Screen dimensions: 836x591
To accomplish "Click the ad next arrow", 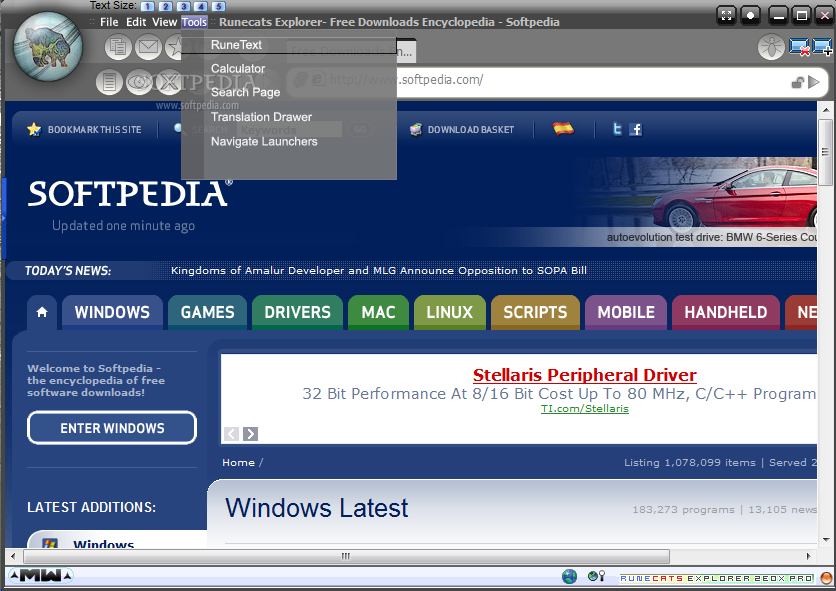I will 251,434.
